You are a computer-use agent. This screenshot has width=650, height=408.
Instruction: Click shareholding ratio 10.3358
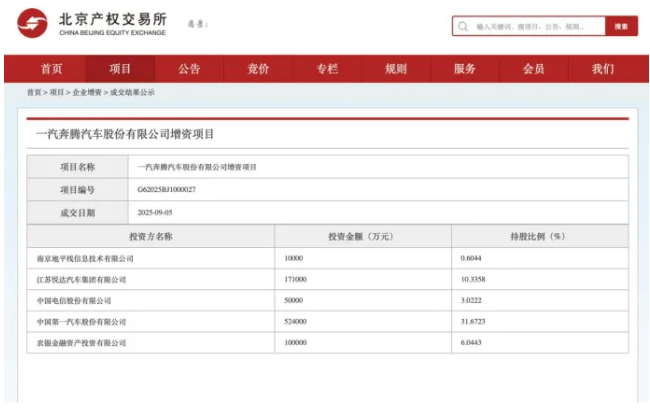[x=473, y=279]
